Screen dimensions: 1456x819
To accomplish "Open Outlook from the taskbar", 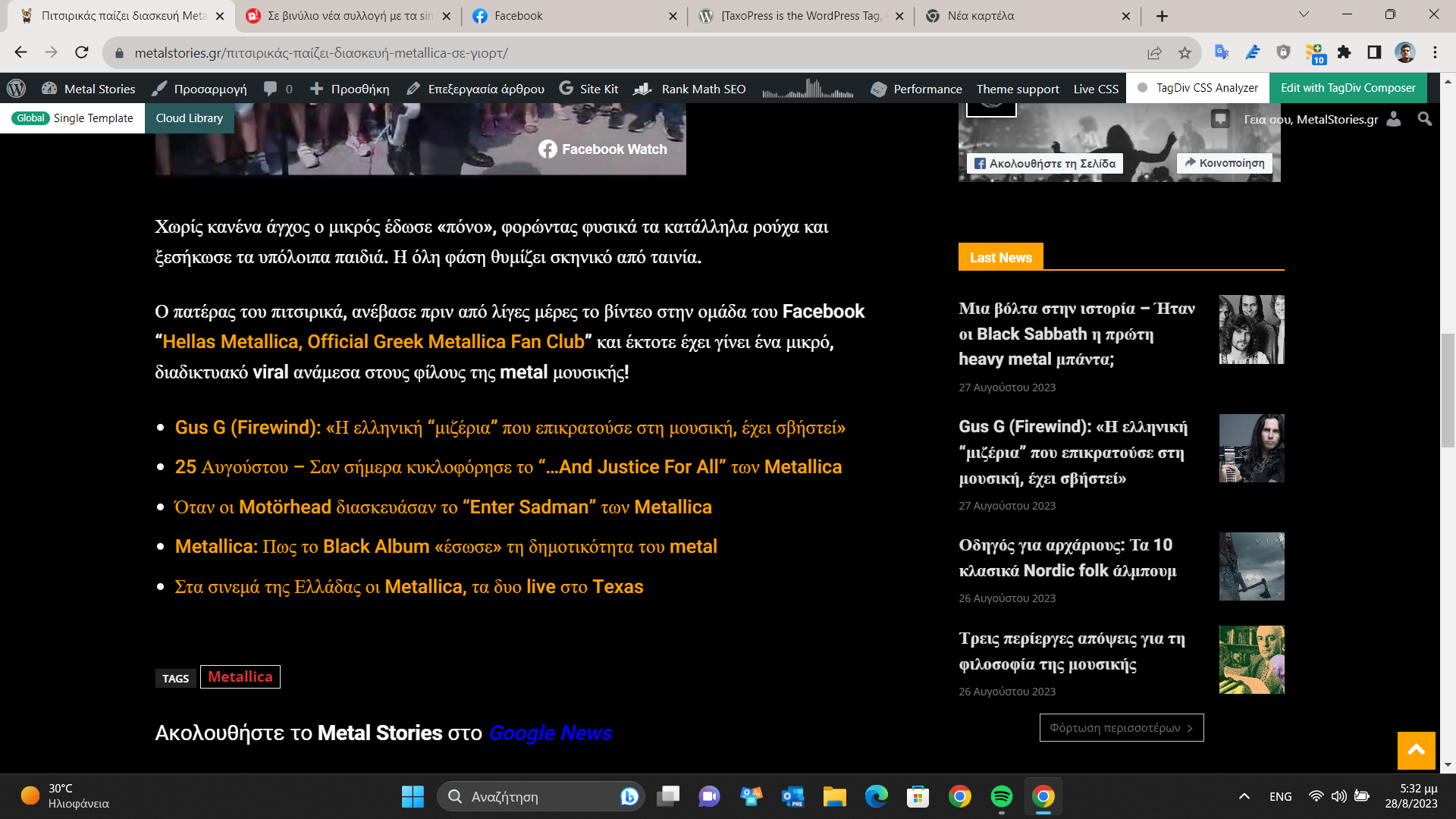I will 792,796.
